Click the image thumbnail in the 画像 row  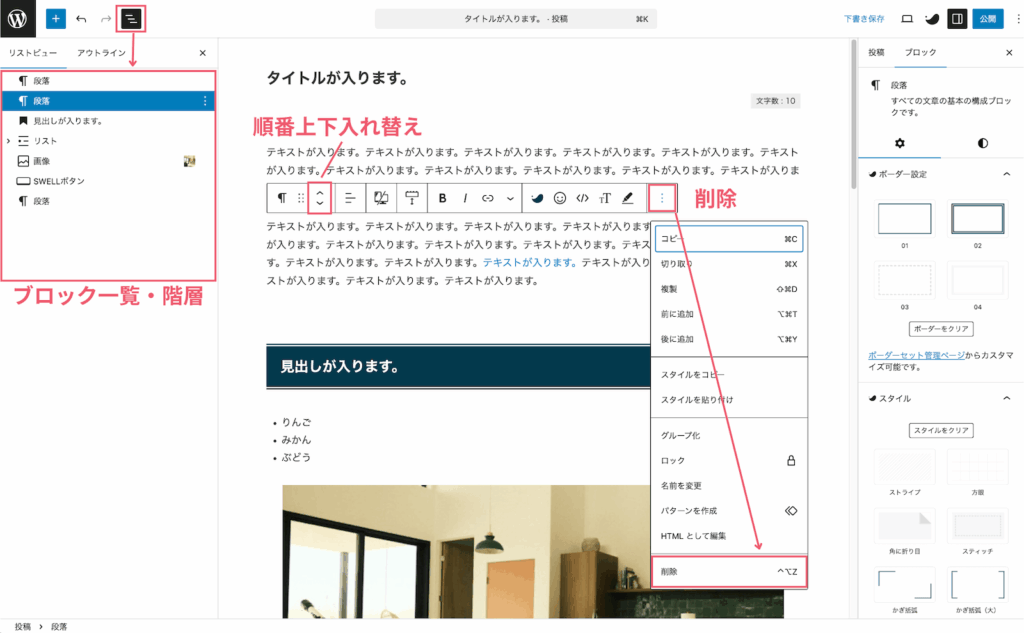tap(189, 161)
